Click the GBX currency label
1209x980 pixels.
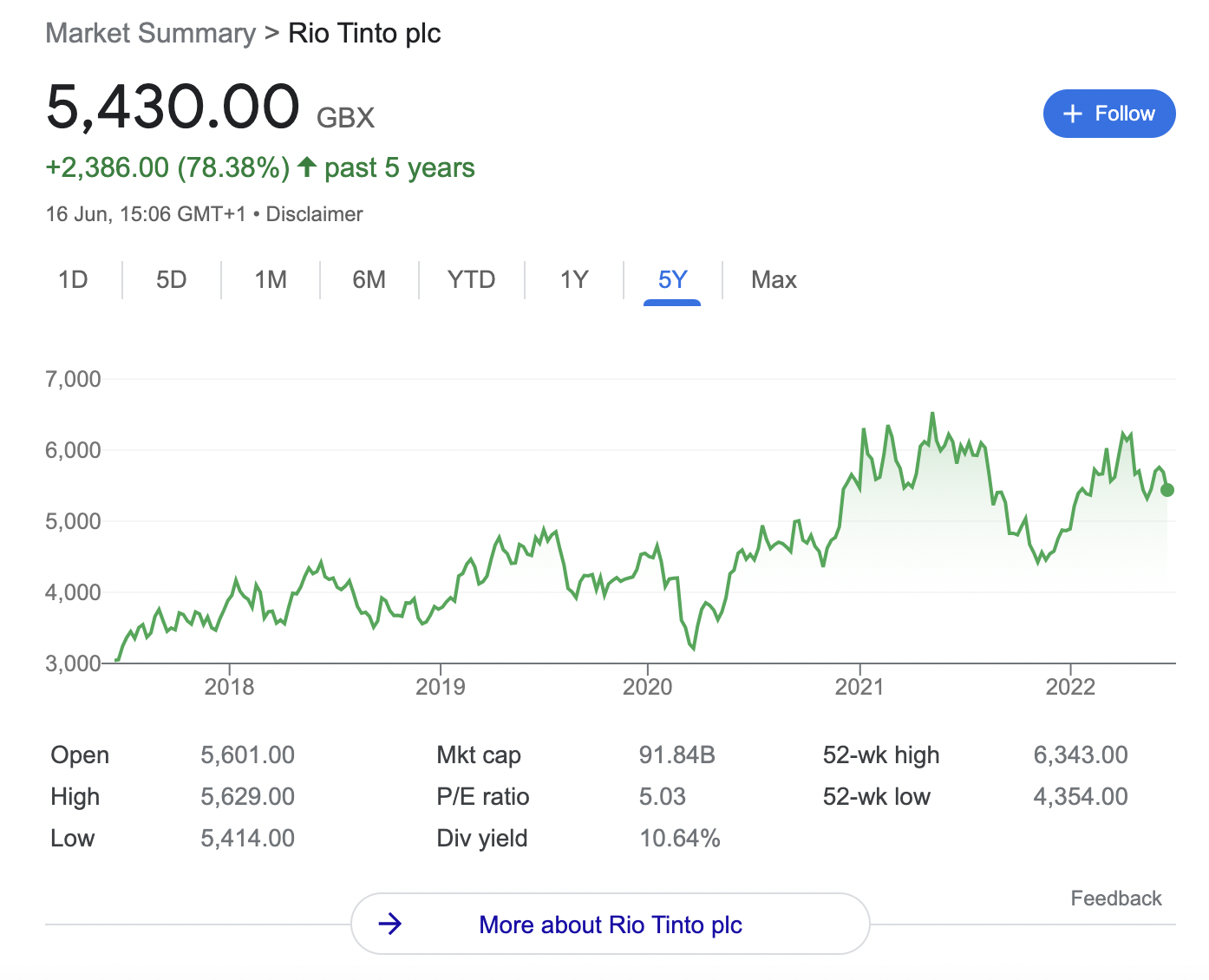point(346,117)
